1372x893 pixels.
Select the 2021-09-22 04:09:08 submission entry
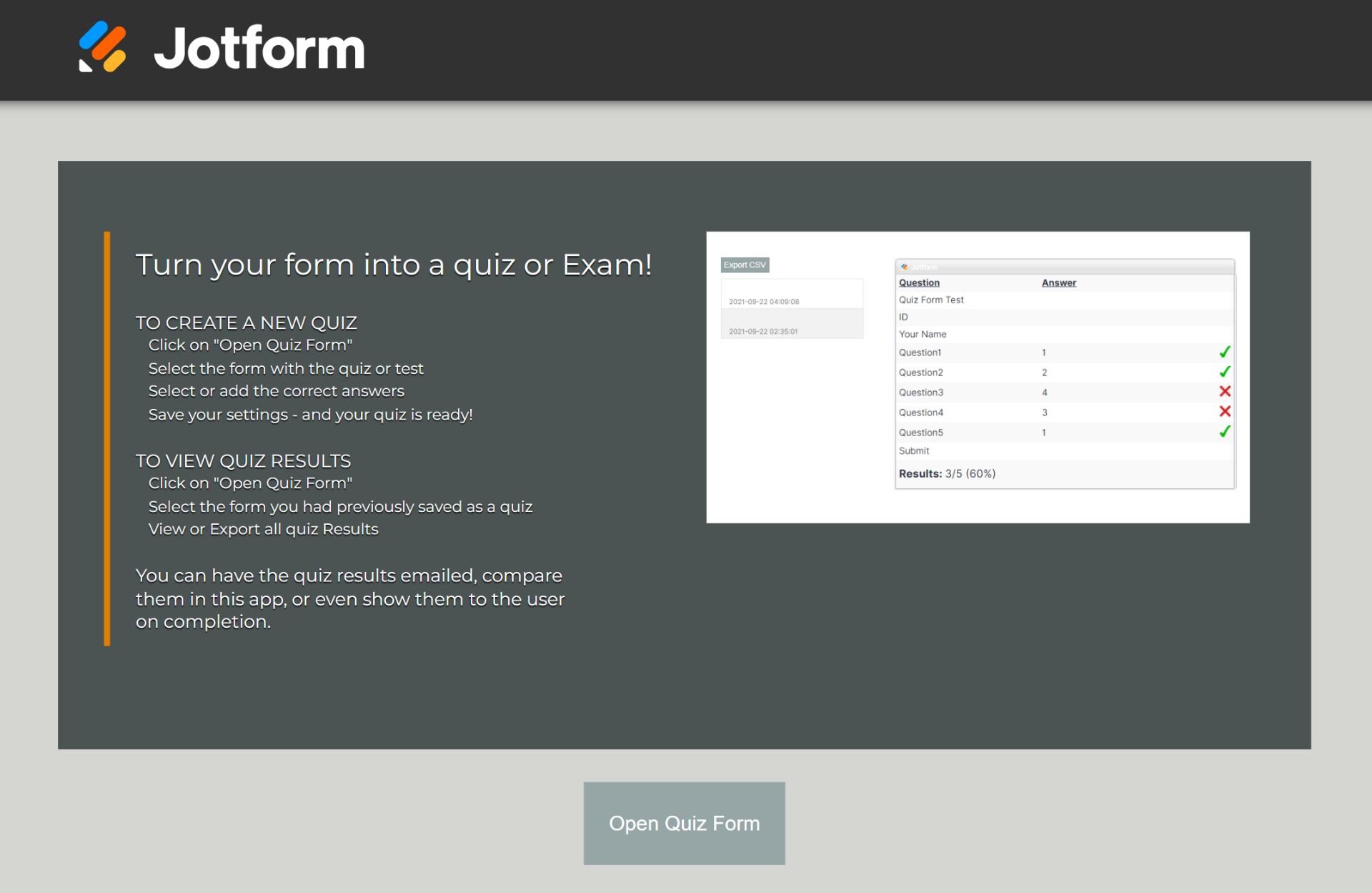point(764,302)
